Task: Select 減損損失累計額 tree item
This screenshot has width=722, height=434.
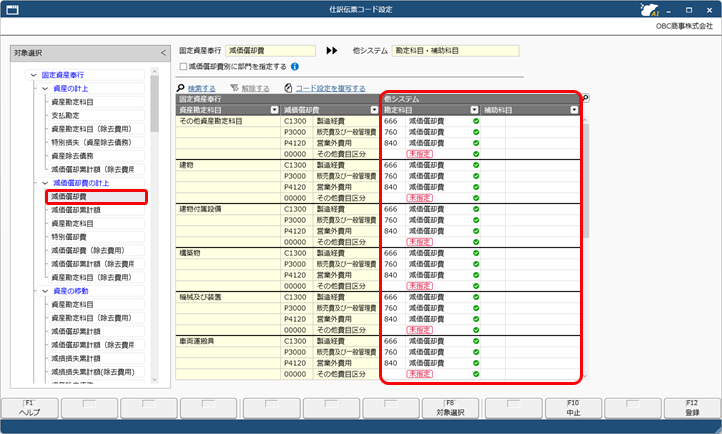Action: [96, 359]
